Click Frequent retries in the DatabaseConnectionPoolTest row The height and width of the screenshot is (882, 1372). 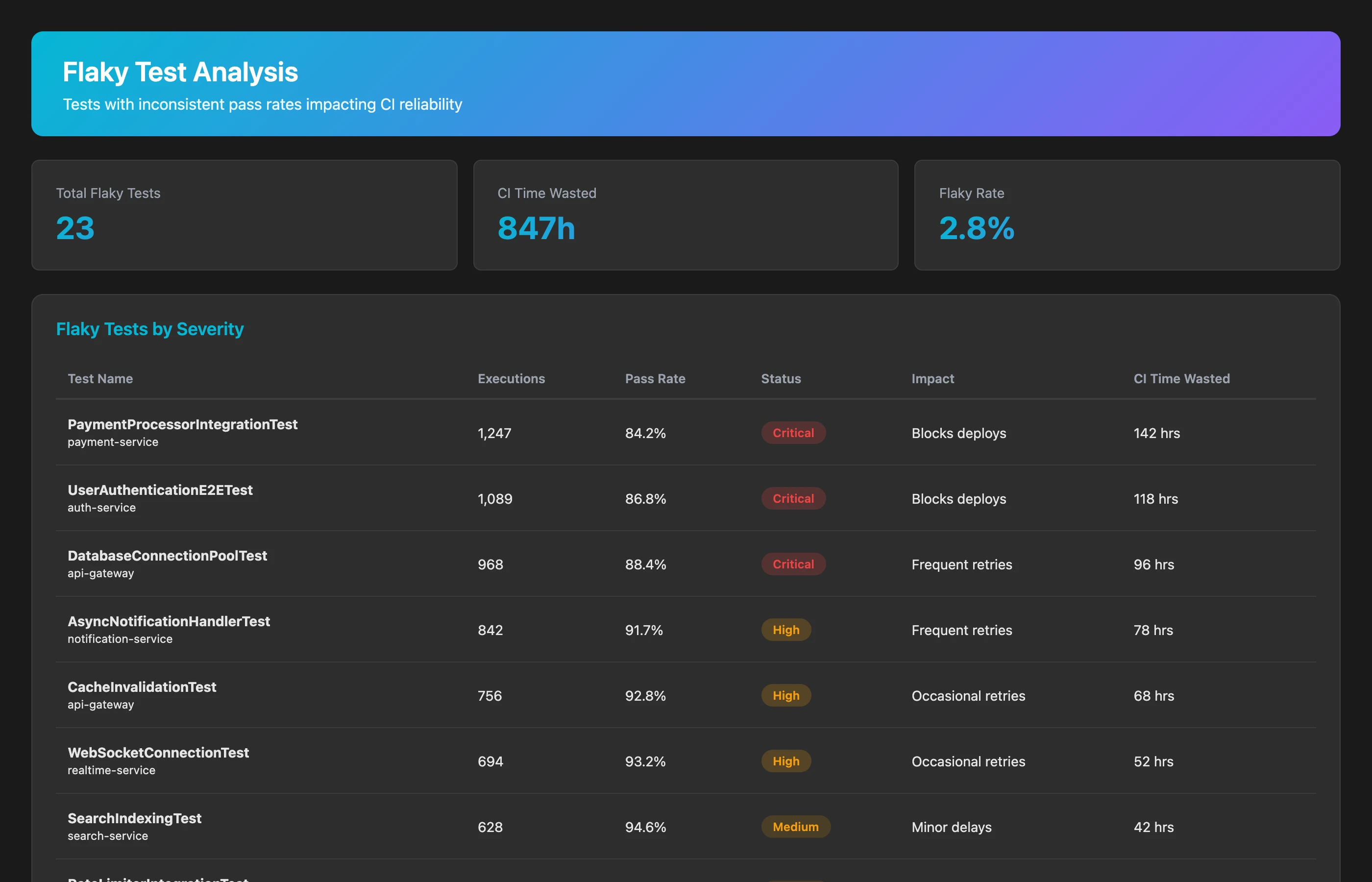(x=962, y=564)
